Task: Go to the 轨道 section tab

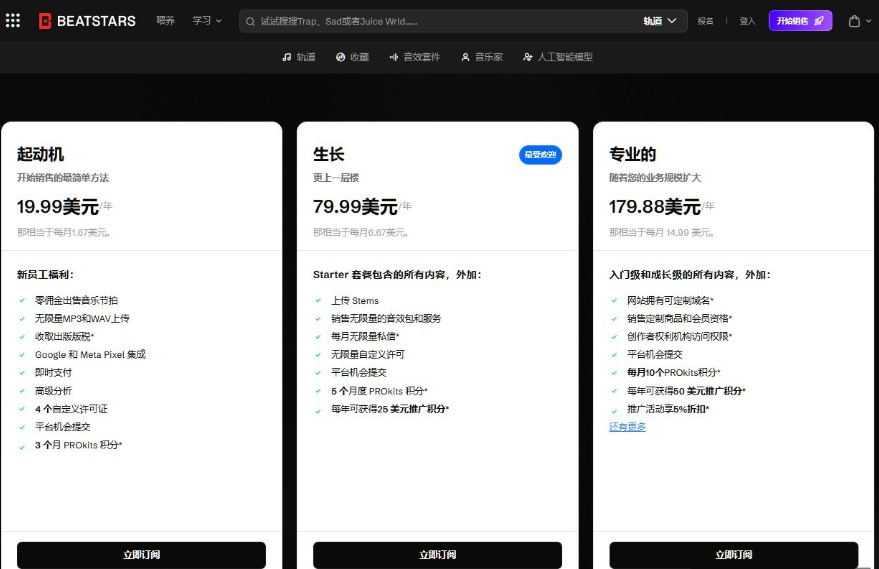Action: coord(299,57)
